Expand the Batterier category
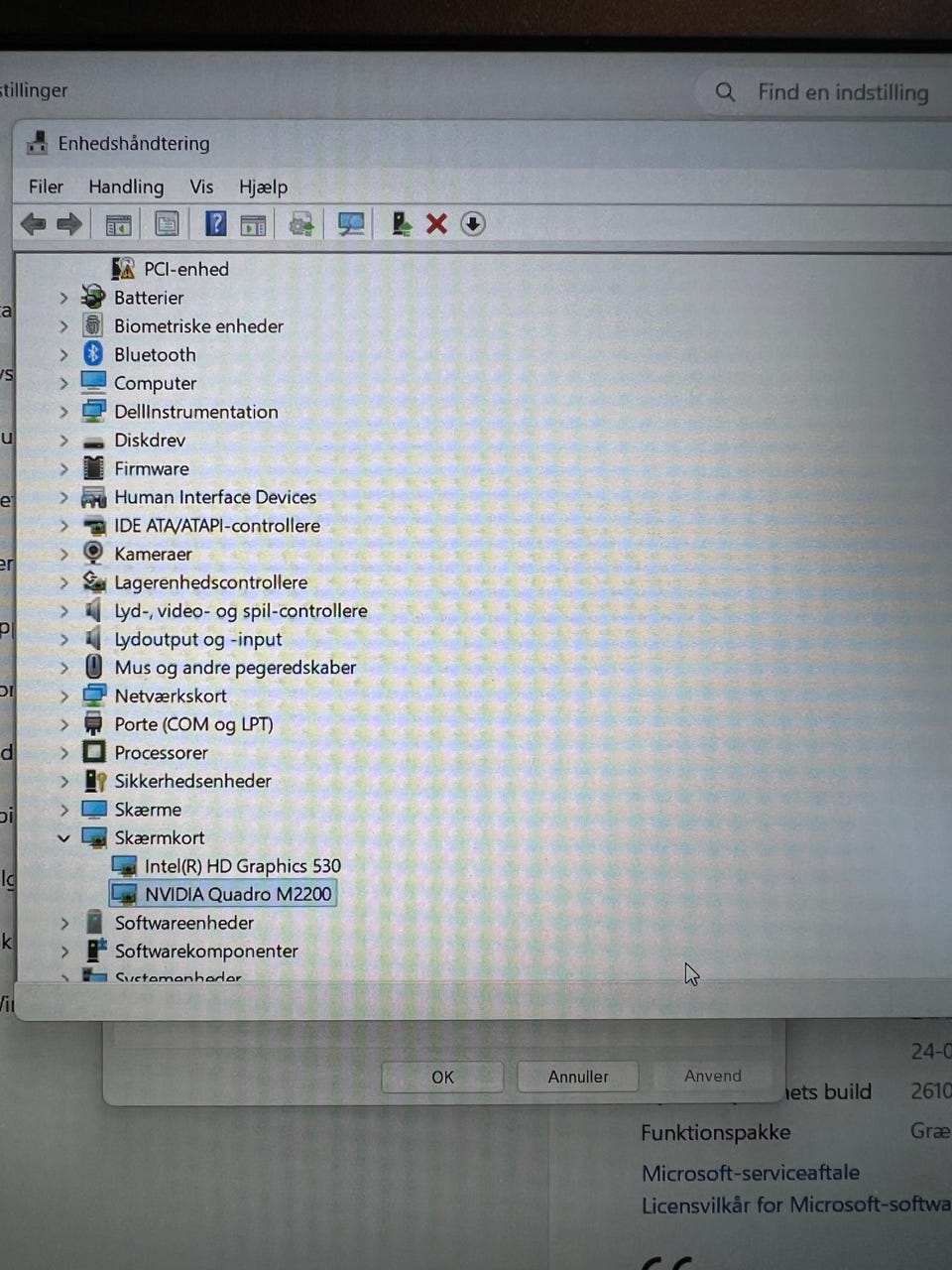Viewport: 952px width, 1270px height. click(x=63, y=298)
